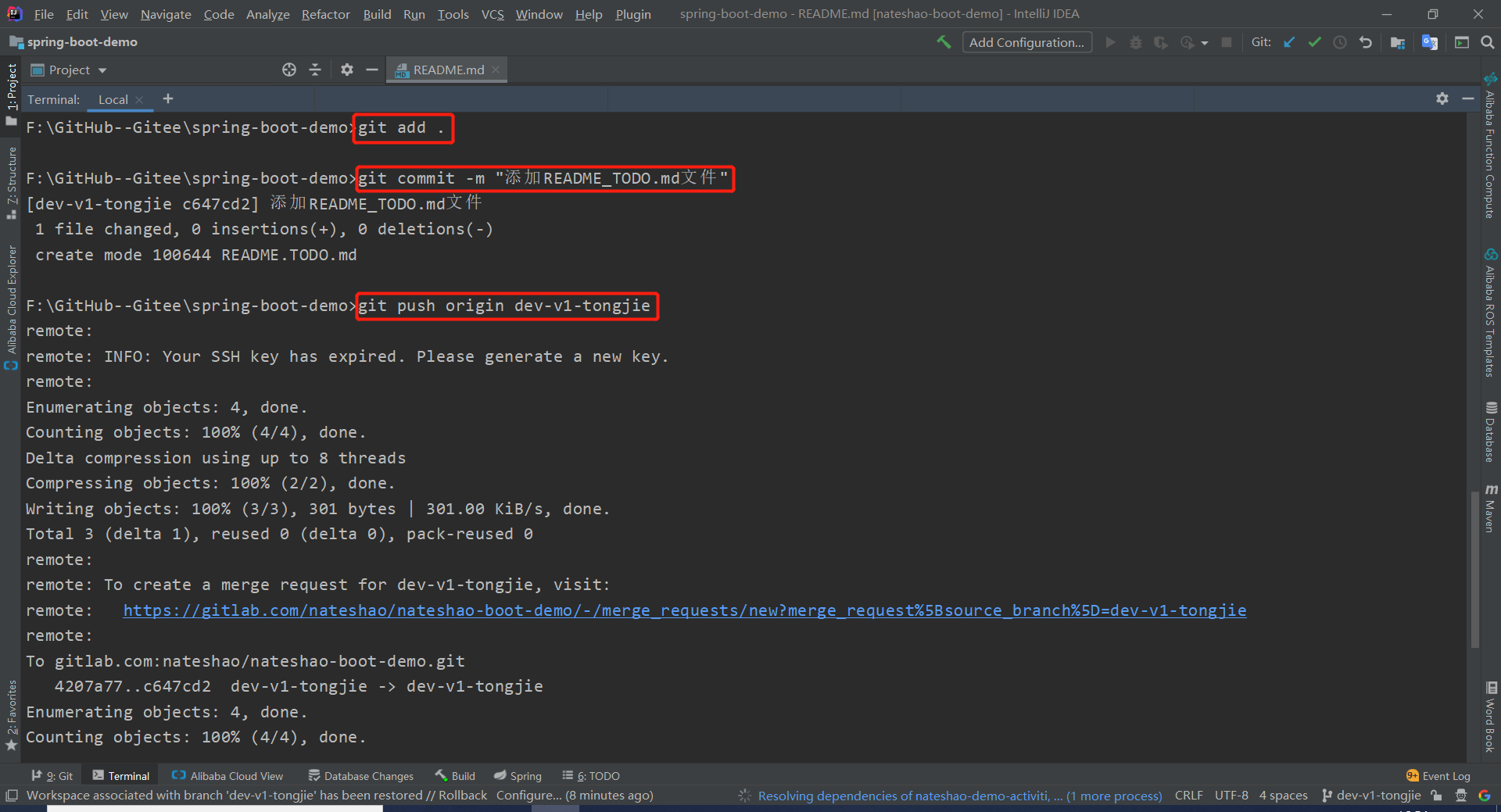Click the tool window quick access icon
Screen dimensions: 1501x812
(11, 796)
